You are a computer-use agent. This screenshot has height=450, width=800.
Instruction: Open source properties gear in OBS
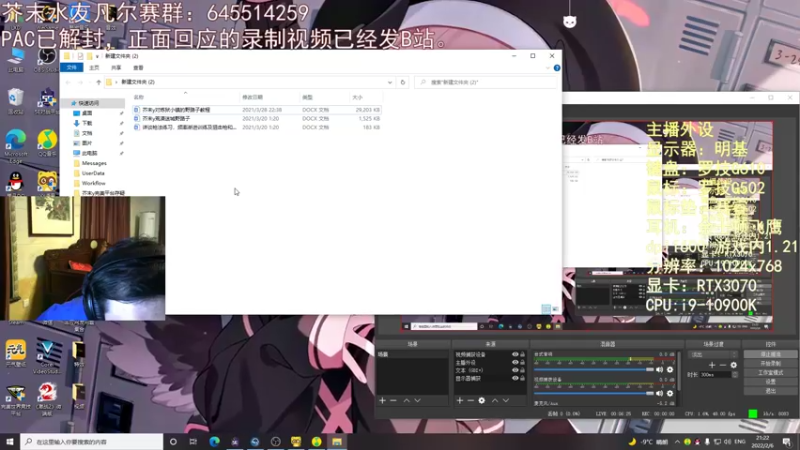(x=482, y=401)
